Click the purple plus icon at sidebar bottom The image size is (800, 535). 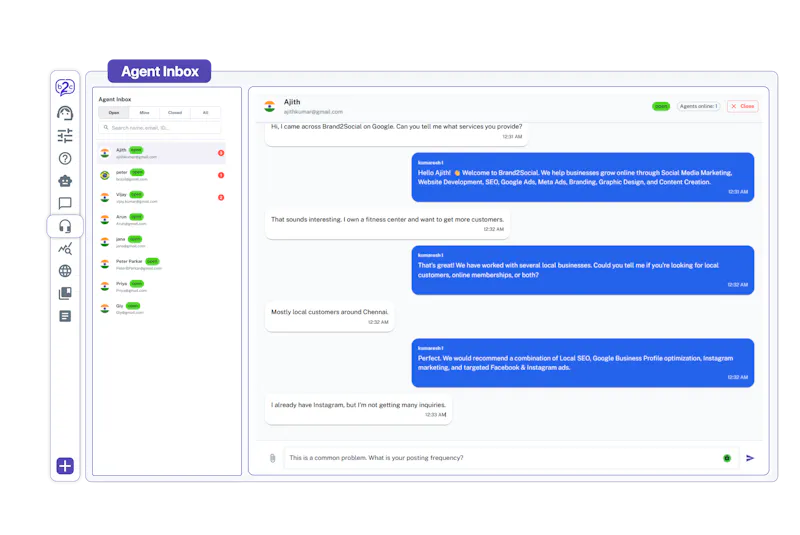tap(65, 466)
